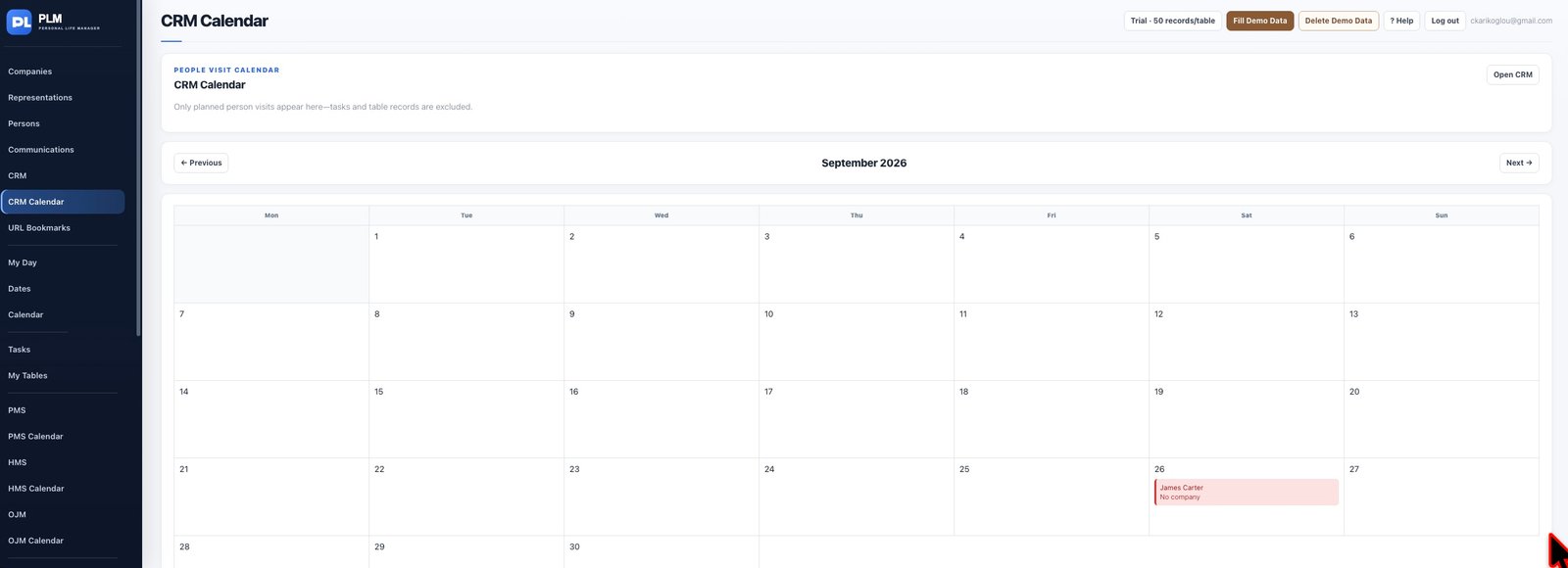
Task: Open Communications in the sidebar
Action: 41,150
